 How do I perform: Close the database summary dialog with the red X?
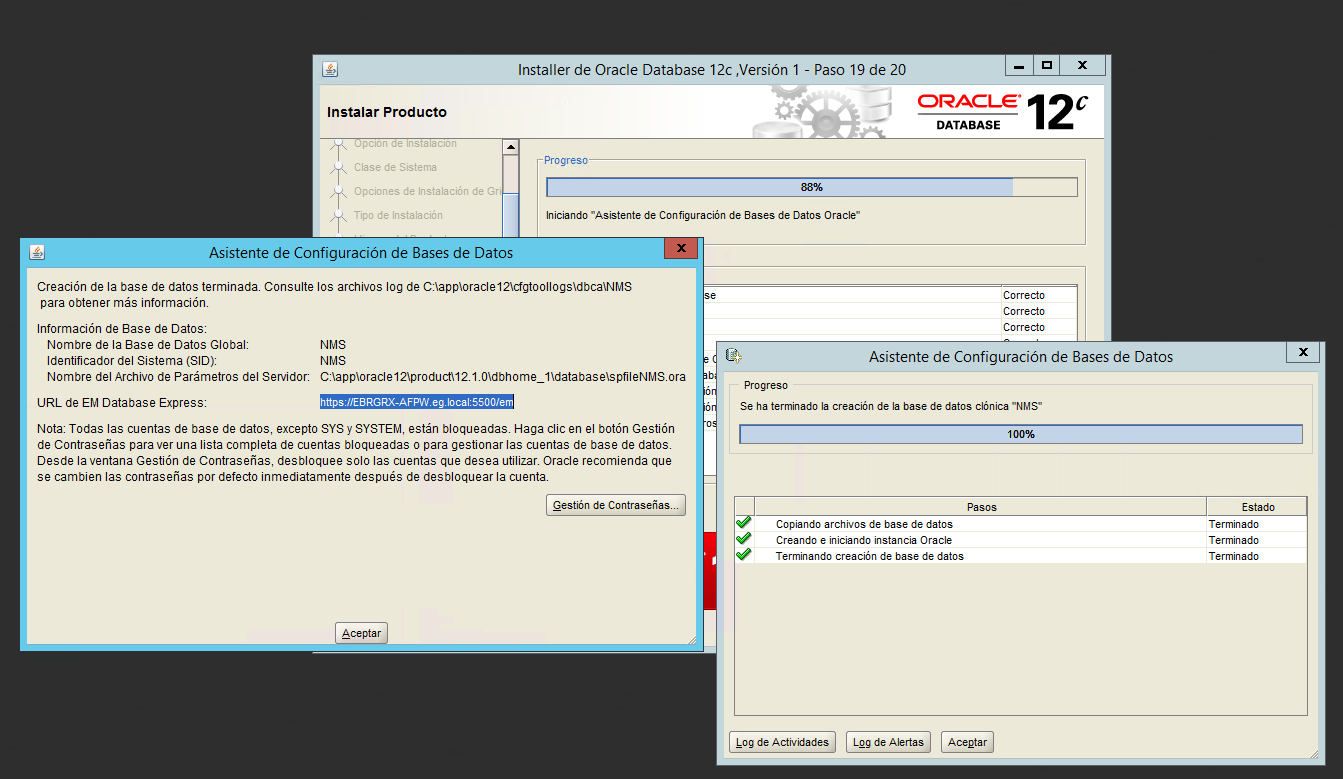681,249
